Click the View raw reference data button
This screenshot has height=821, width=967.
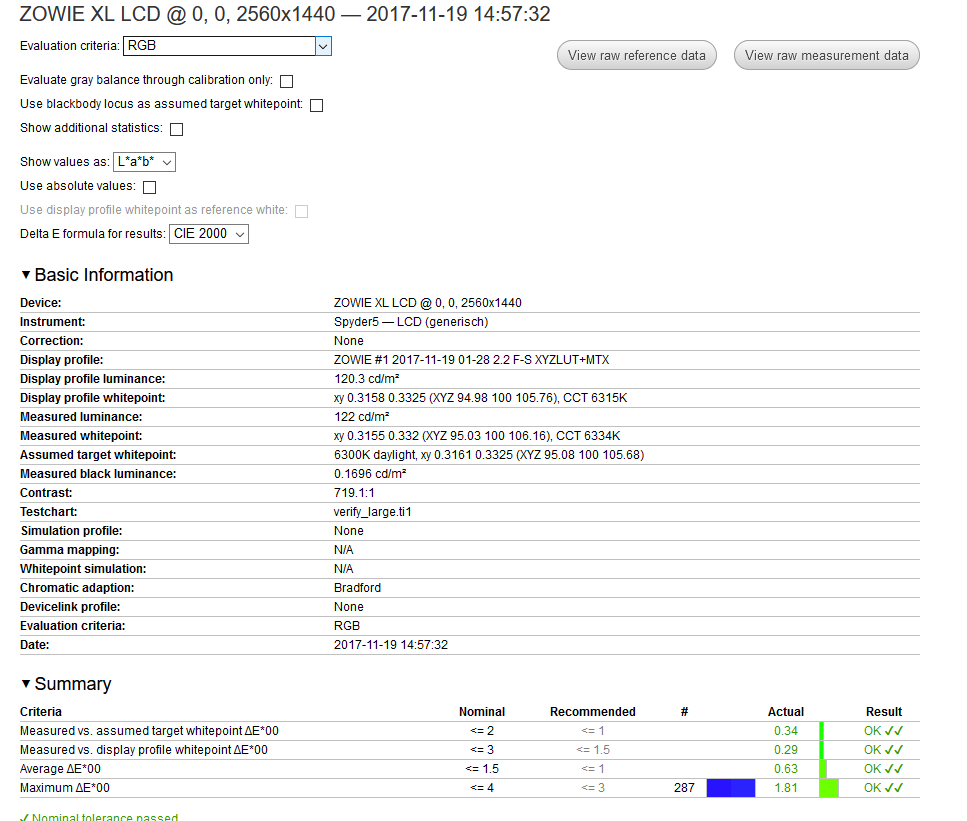click(636, 56)
